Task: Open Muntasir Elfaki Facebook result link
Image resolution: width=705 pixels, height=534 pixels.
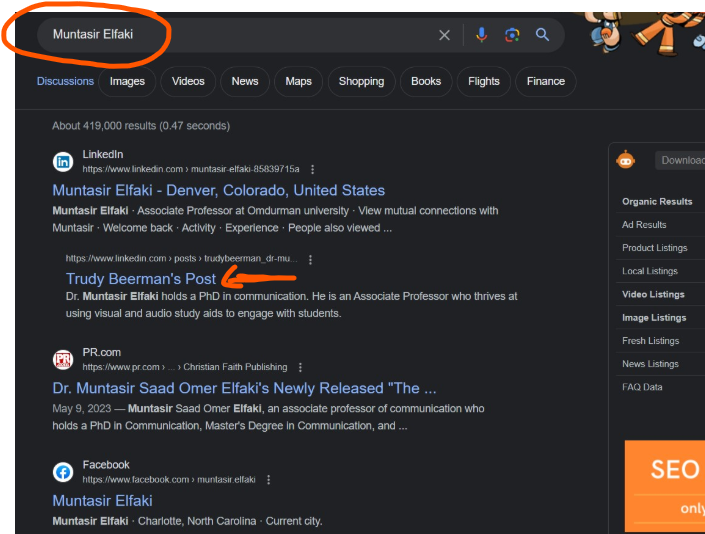Action: pyautogui.click(x=103, y=500)
